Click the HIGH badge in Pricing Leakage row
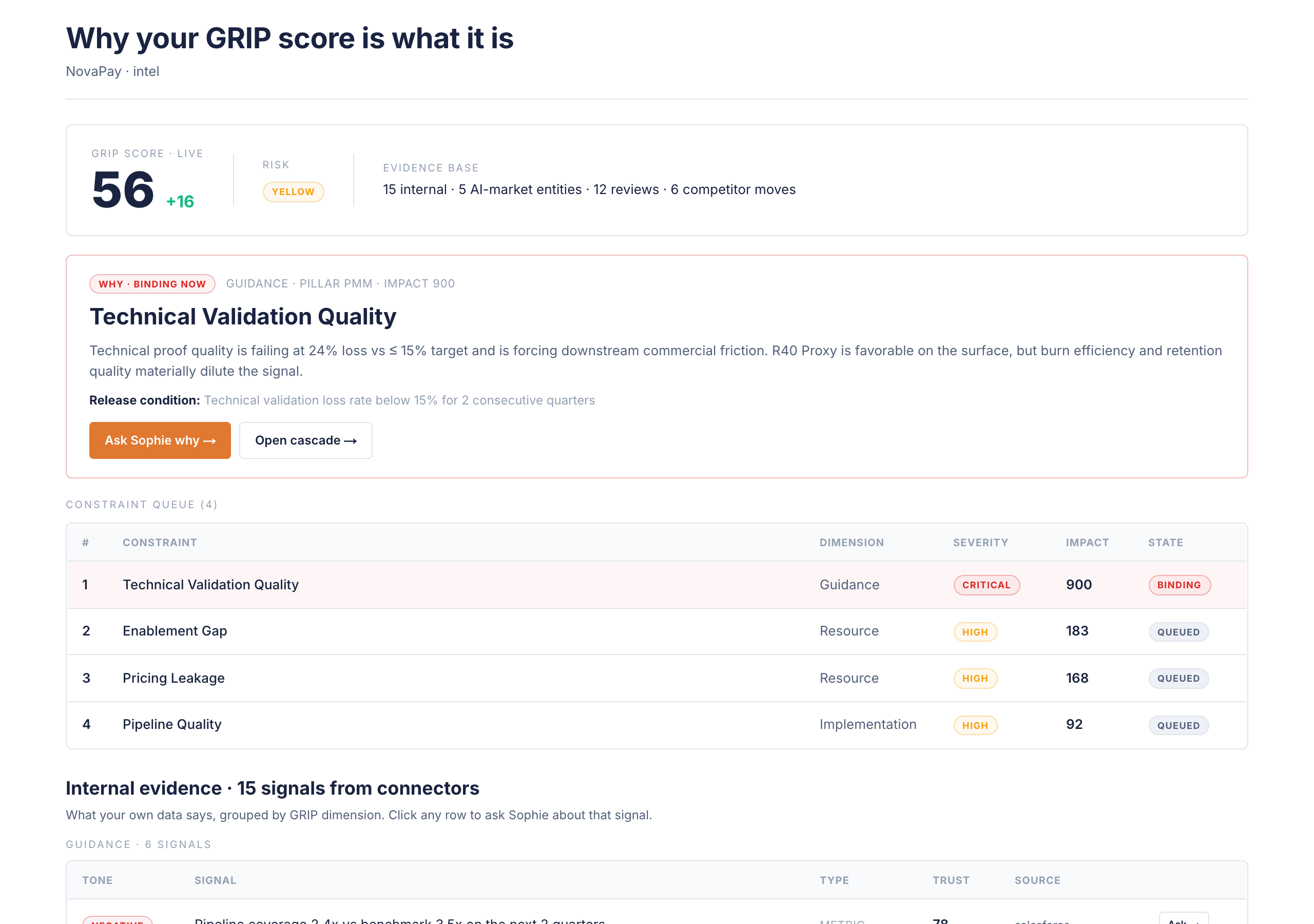The height and width of the screenshot is (924, 1314). [x=975, y=679]
